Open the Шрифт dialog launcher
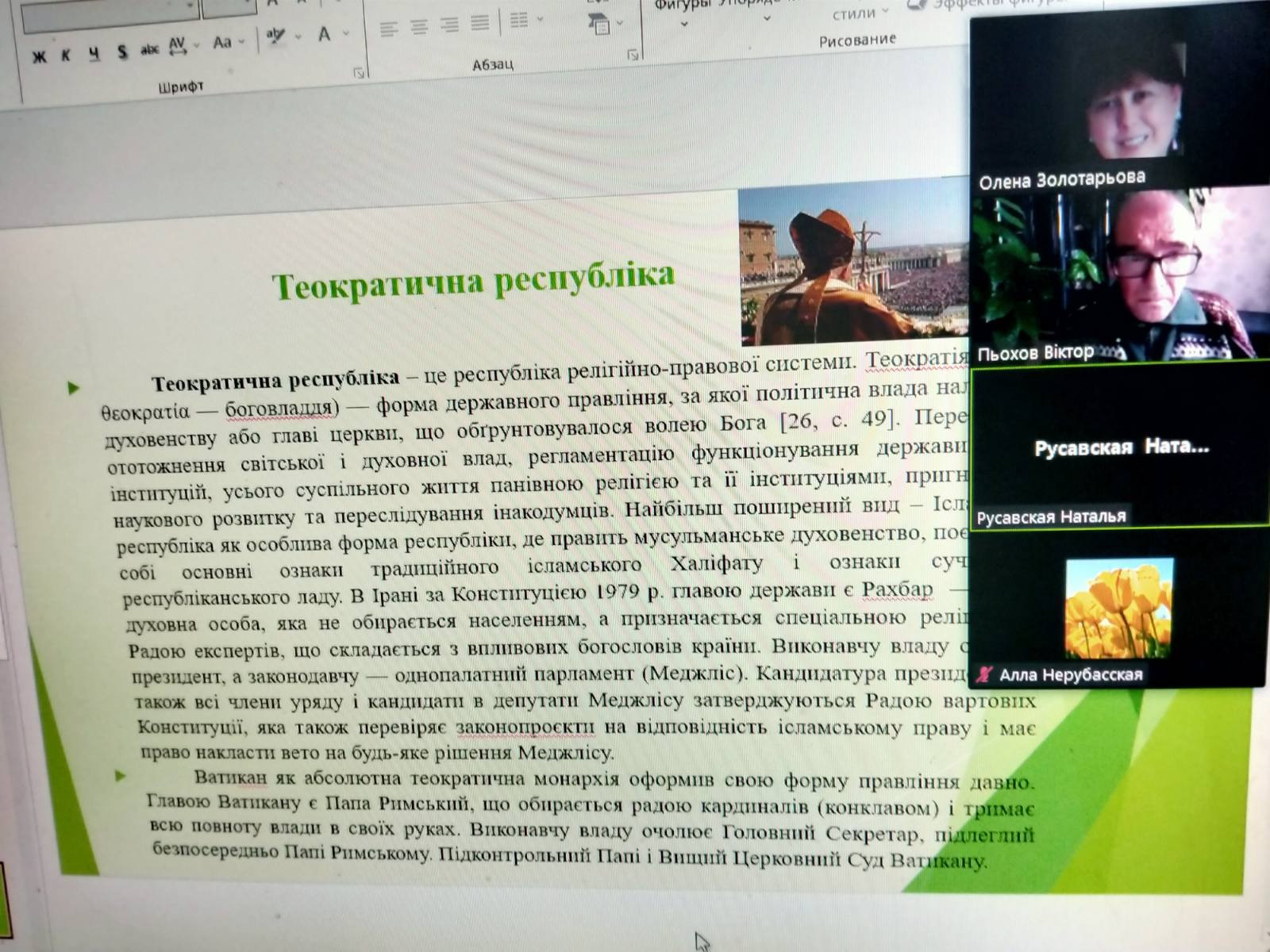Image resolution: width=1270 pixels, height=952 pixels. [x=359, y=73]
